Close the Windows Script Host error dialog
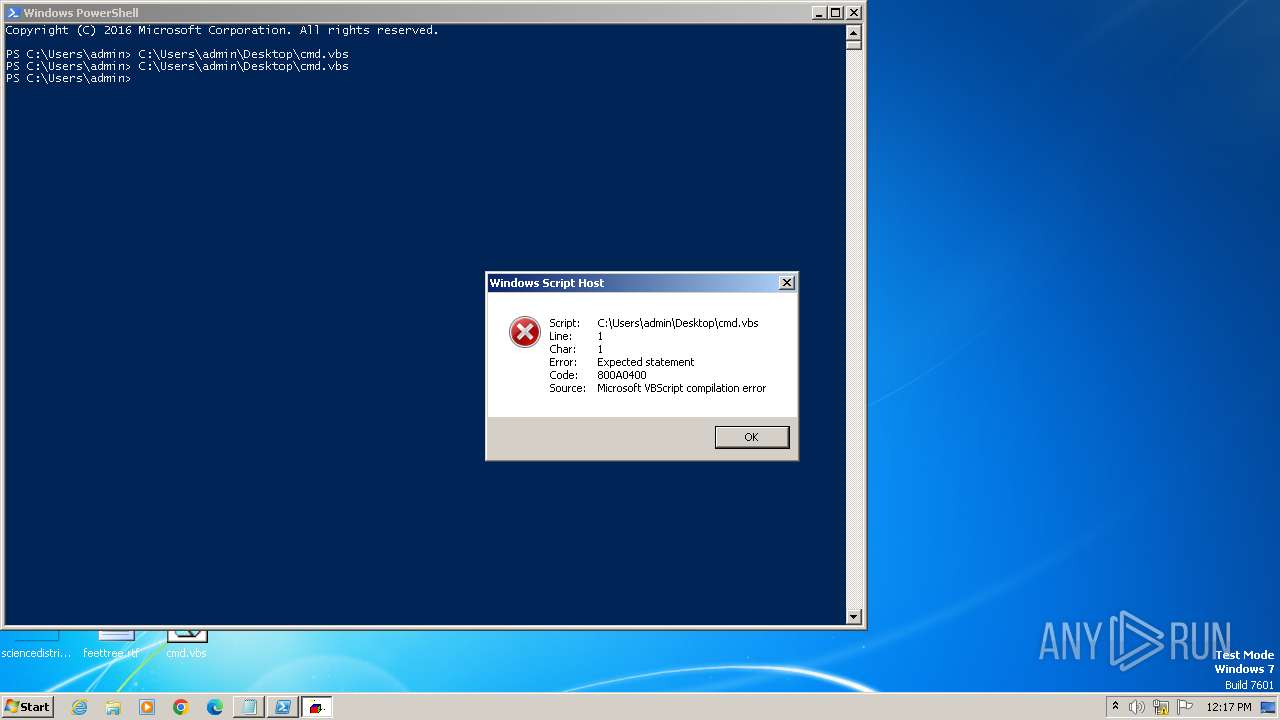 (x=786, y=283)
